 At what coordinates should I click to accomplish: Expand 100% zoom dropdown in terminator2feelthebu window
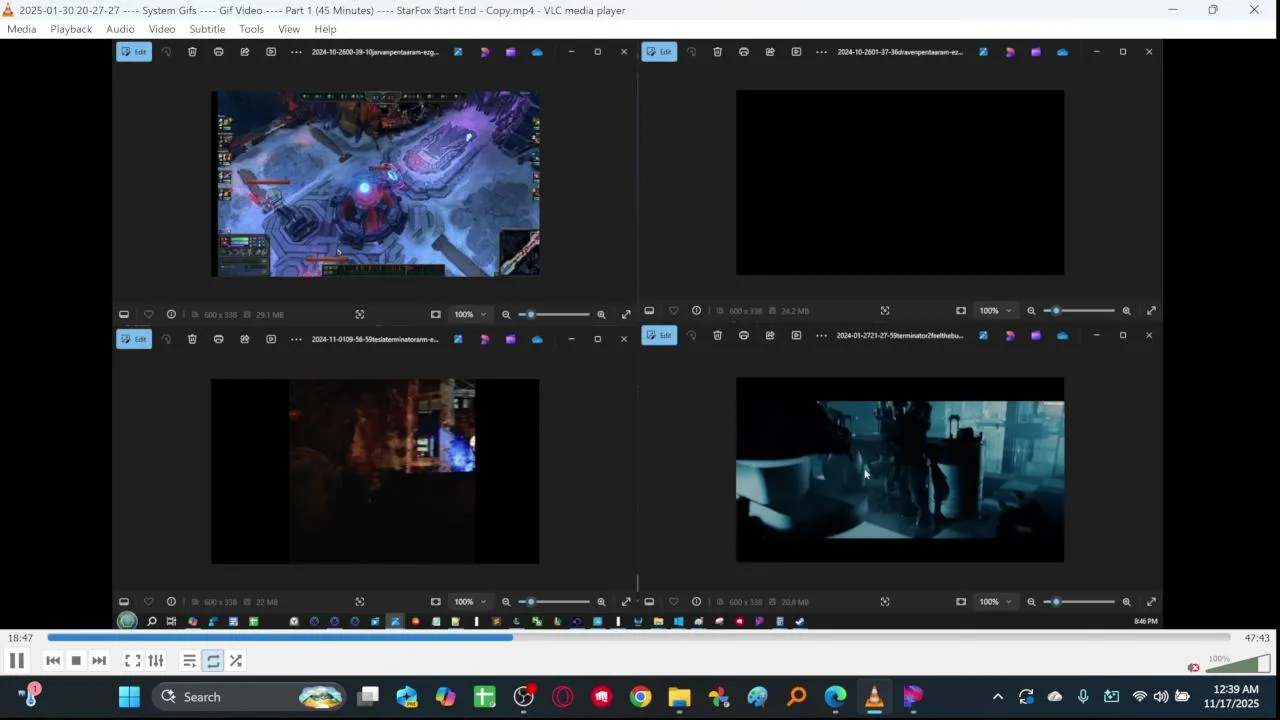[995, 602]
